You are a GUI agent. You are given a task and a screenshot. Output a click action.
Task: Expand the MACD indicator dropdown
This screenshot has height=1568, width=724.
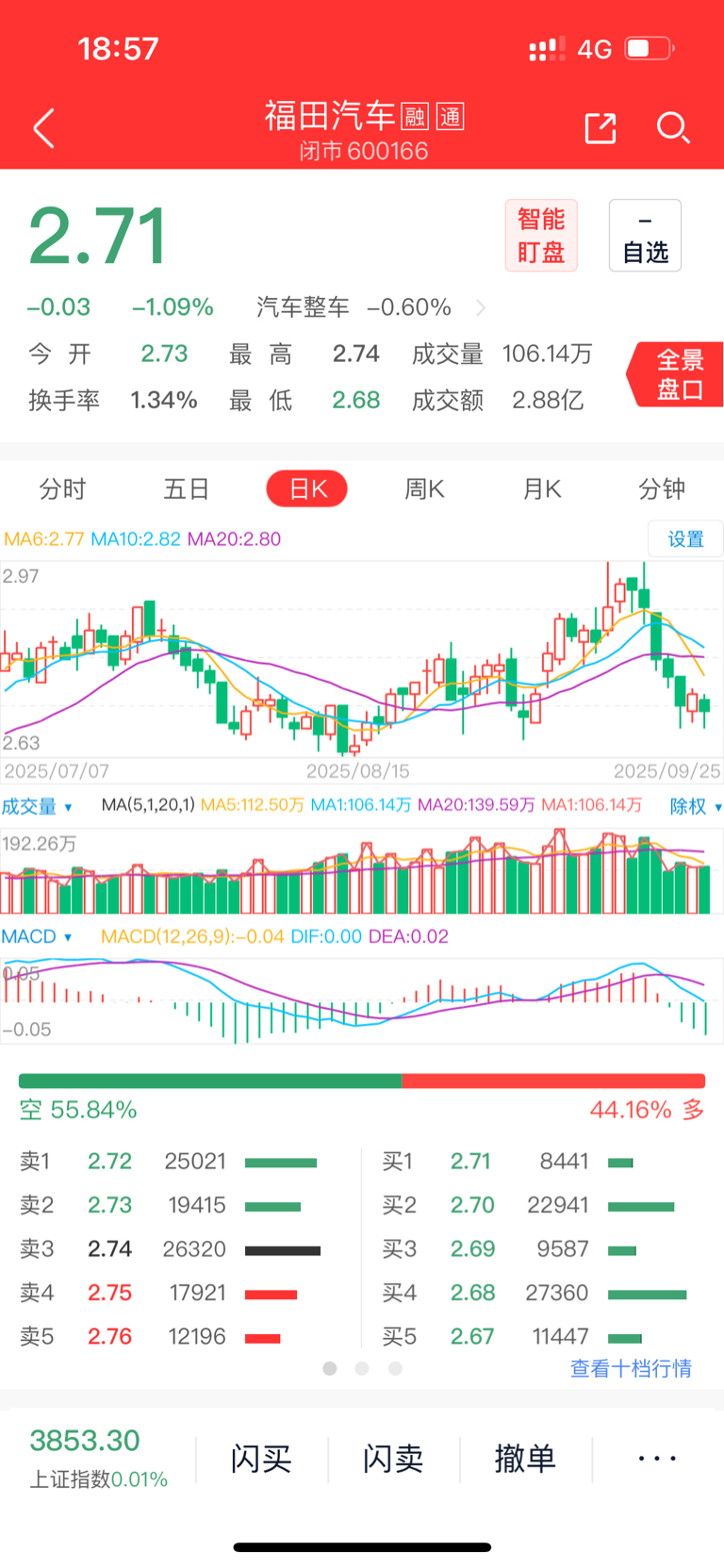click(x=37, y=936)
